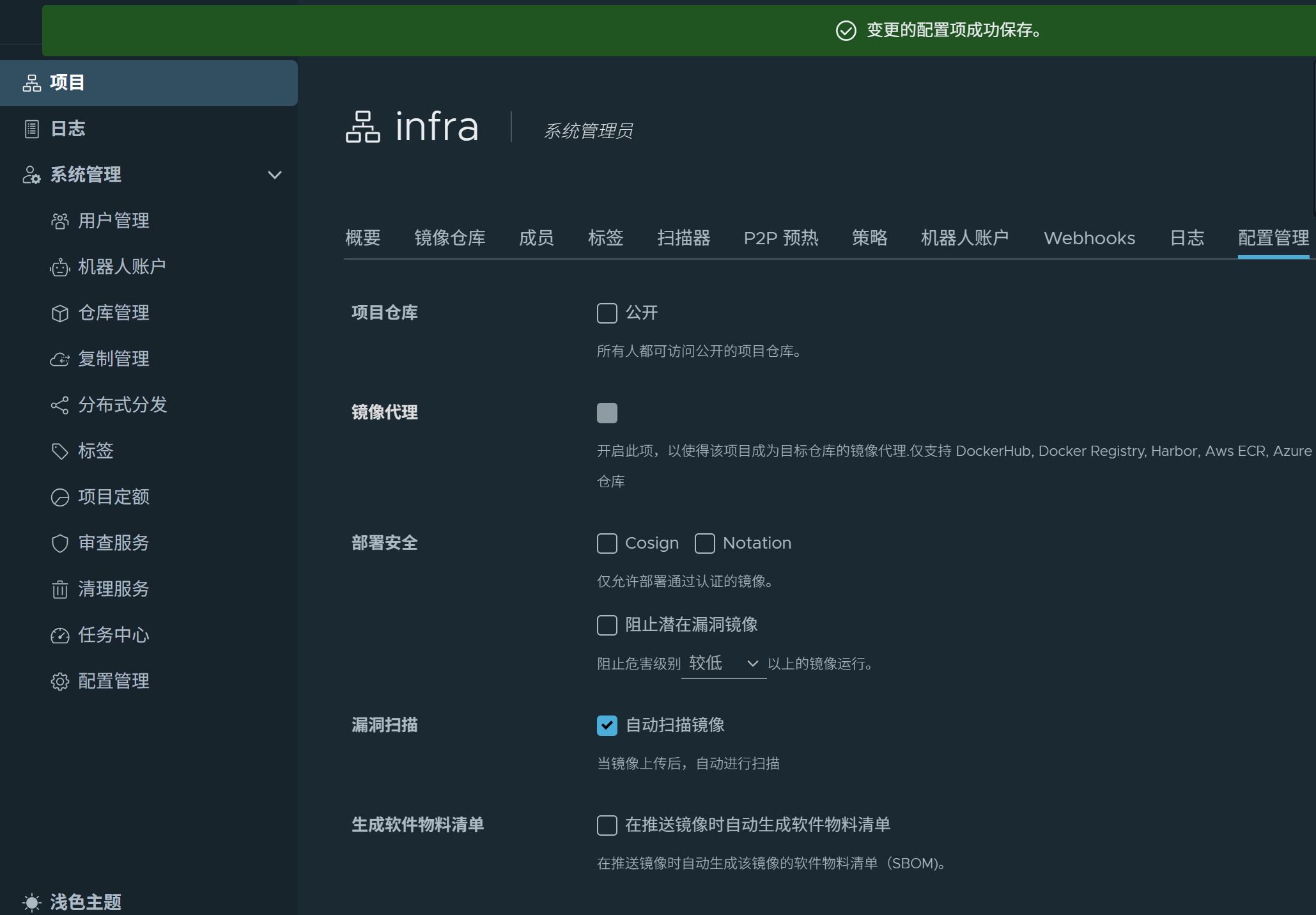Click the Replication cloud icon

60,359
